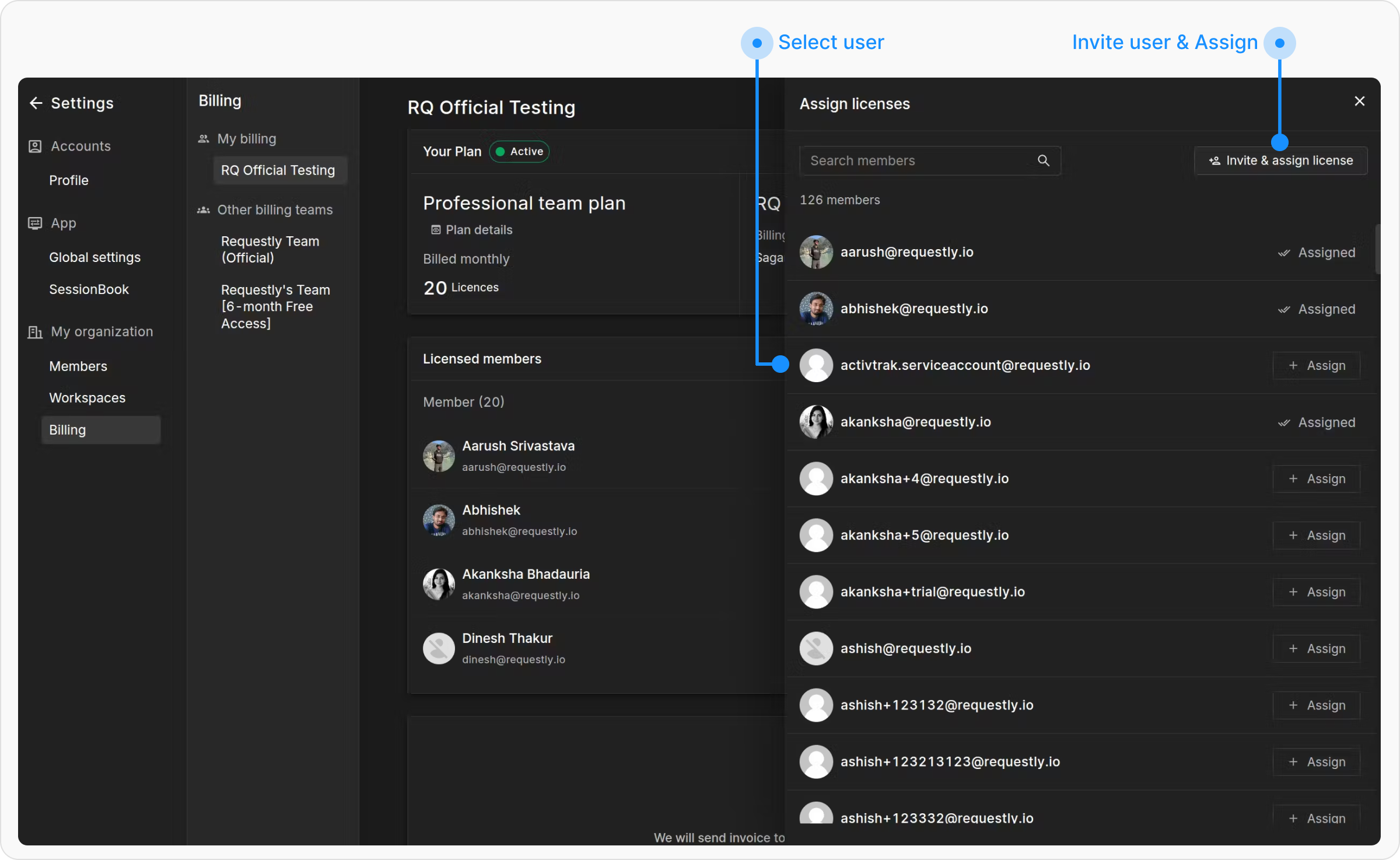Screen dimensions: 1400x860
Task: Click the Other billing teams group icon
Action: [x=204, y=210]
